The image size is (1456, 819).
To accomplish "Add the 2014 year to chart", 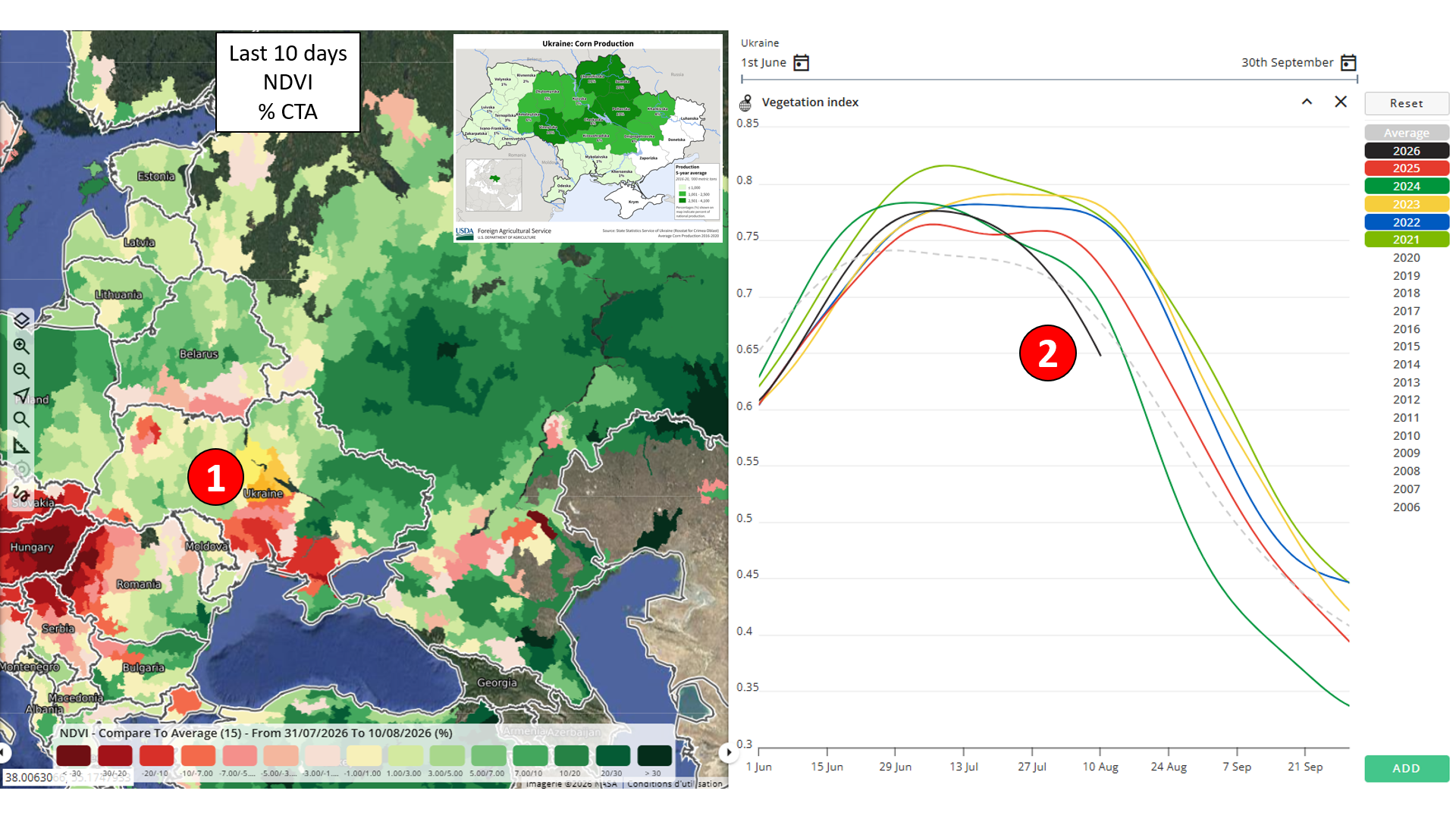I will coord(1407,364).
